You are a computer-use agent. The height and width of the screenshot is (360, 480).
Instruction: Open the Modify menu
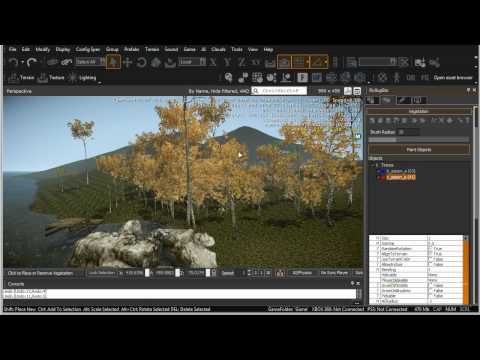(43, 49)
